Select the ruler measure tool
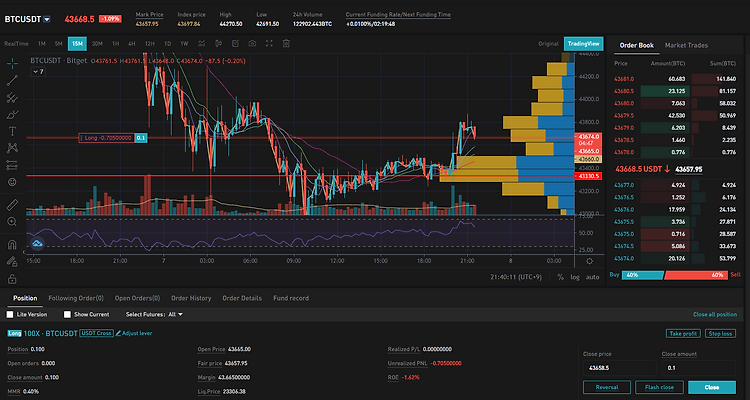 (x=12, y=205)
